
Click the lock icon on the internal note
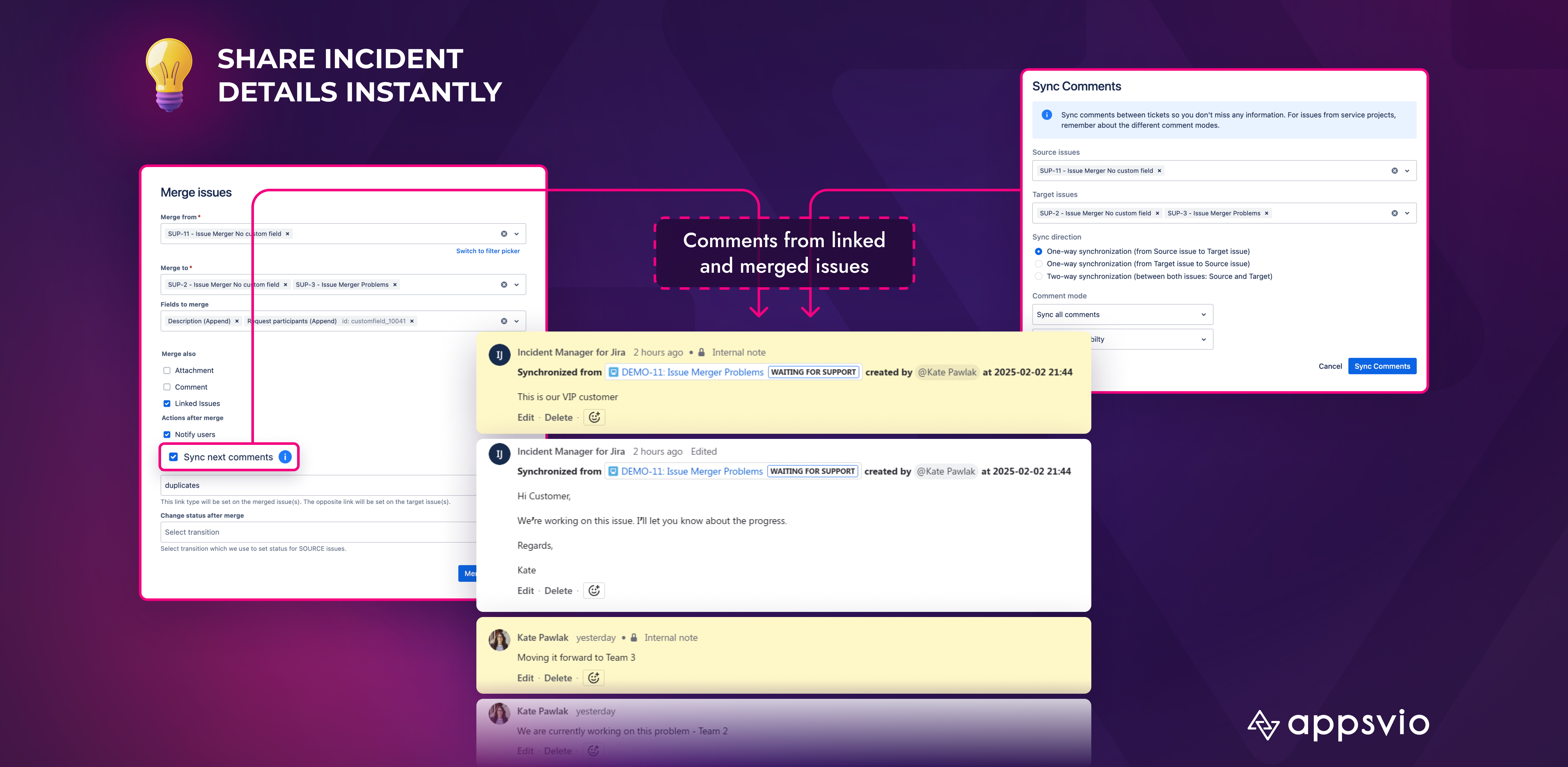(x=701, y=352)
